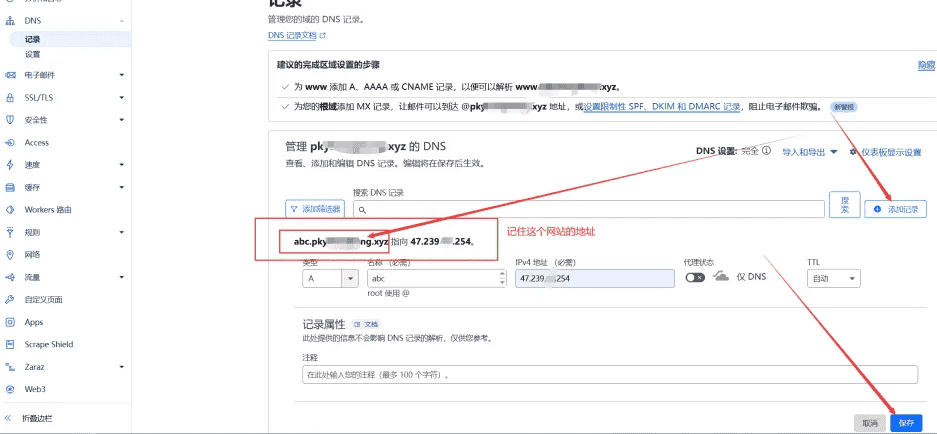
Task: Click the SSL/TLS lock icon
Action: 10,97
